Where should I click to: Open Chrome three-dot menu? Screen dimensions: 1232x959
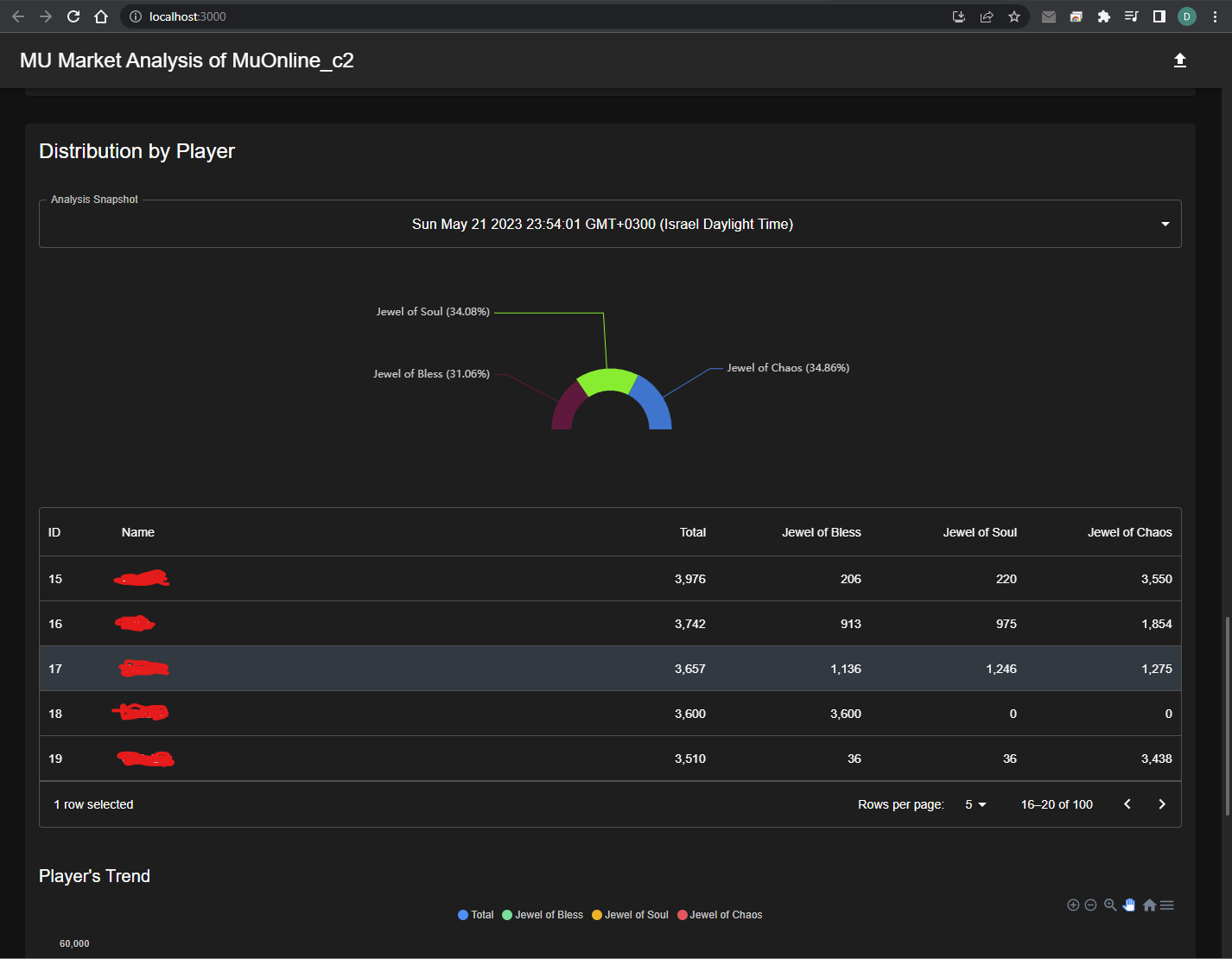click(x=1215, y=16)
